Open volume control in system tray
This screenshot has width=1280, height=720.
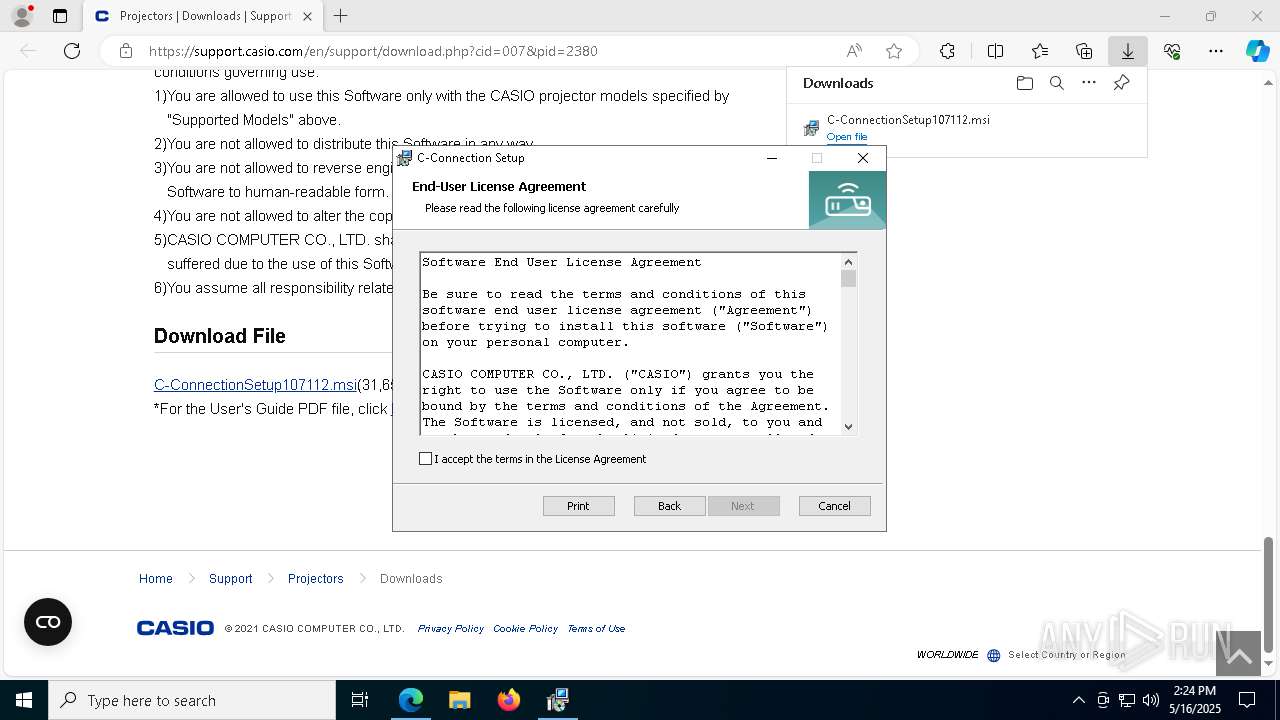[x=1151, y=700]
